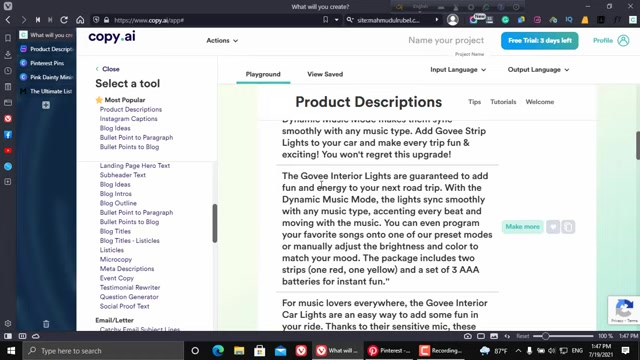
Task: Click the IQ extension icon
Action: [569, 20]
